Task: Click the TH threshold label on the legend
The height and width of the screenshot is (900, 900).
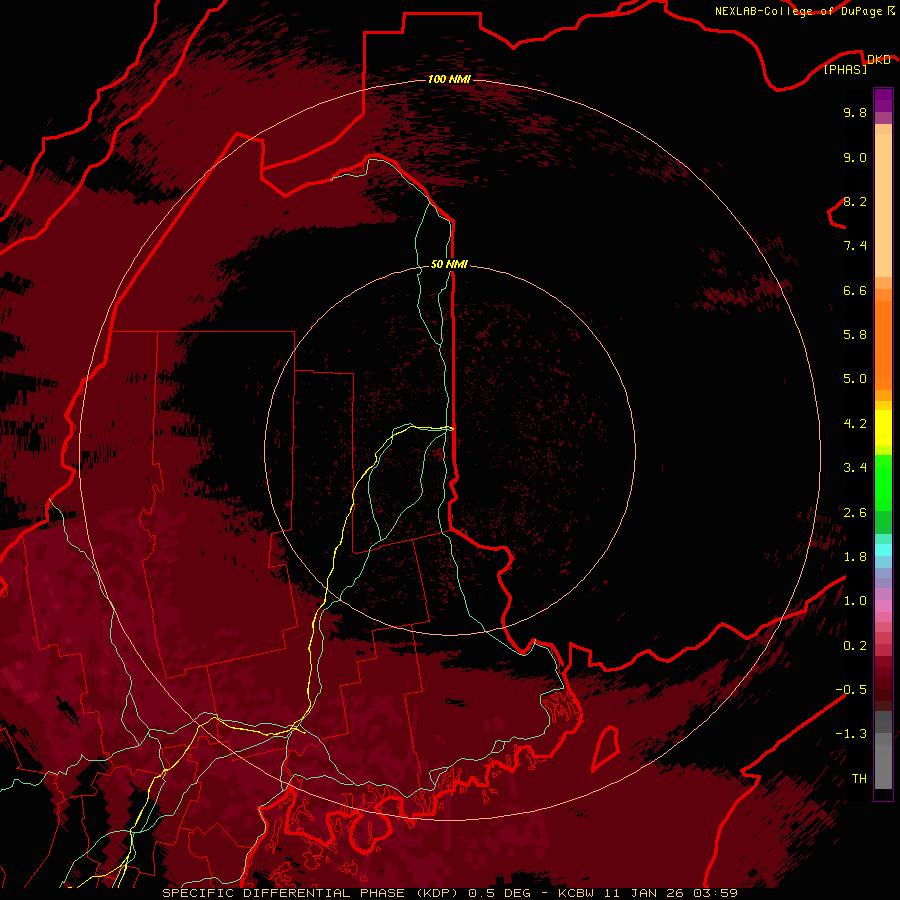Action: [x=859, y=779]
